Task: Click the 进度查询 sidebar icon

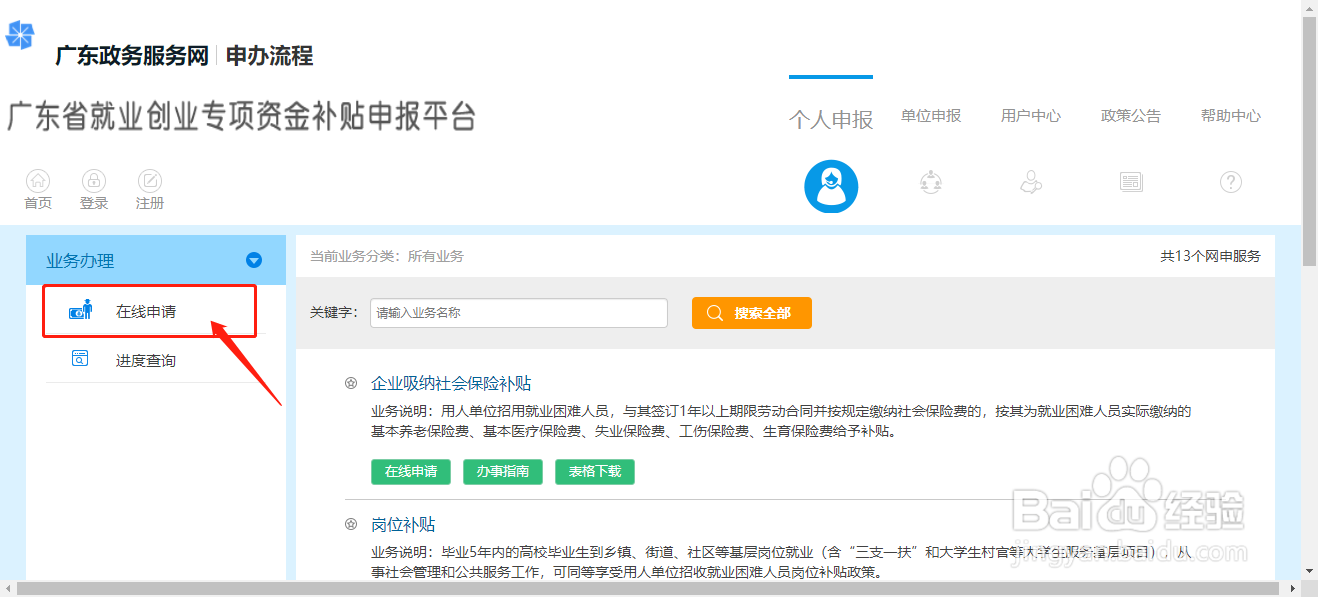Action: click(x=80, y=358)
